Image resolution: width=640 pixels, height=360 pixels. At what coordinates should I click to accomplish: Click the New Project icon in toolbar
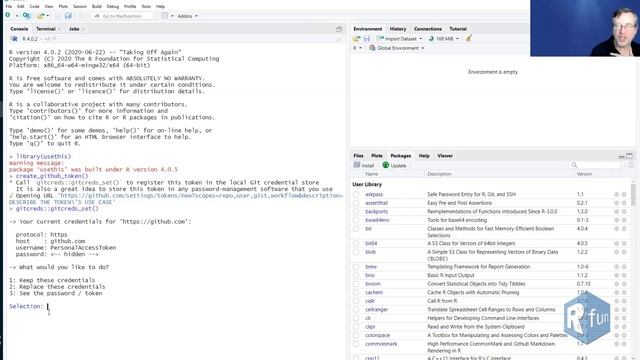pos(26,16)
